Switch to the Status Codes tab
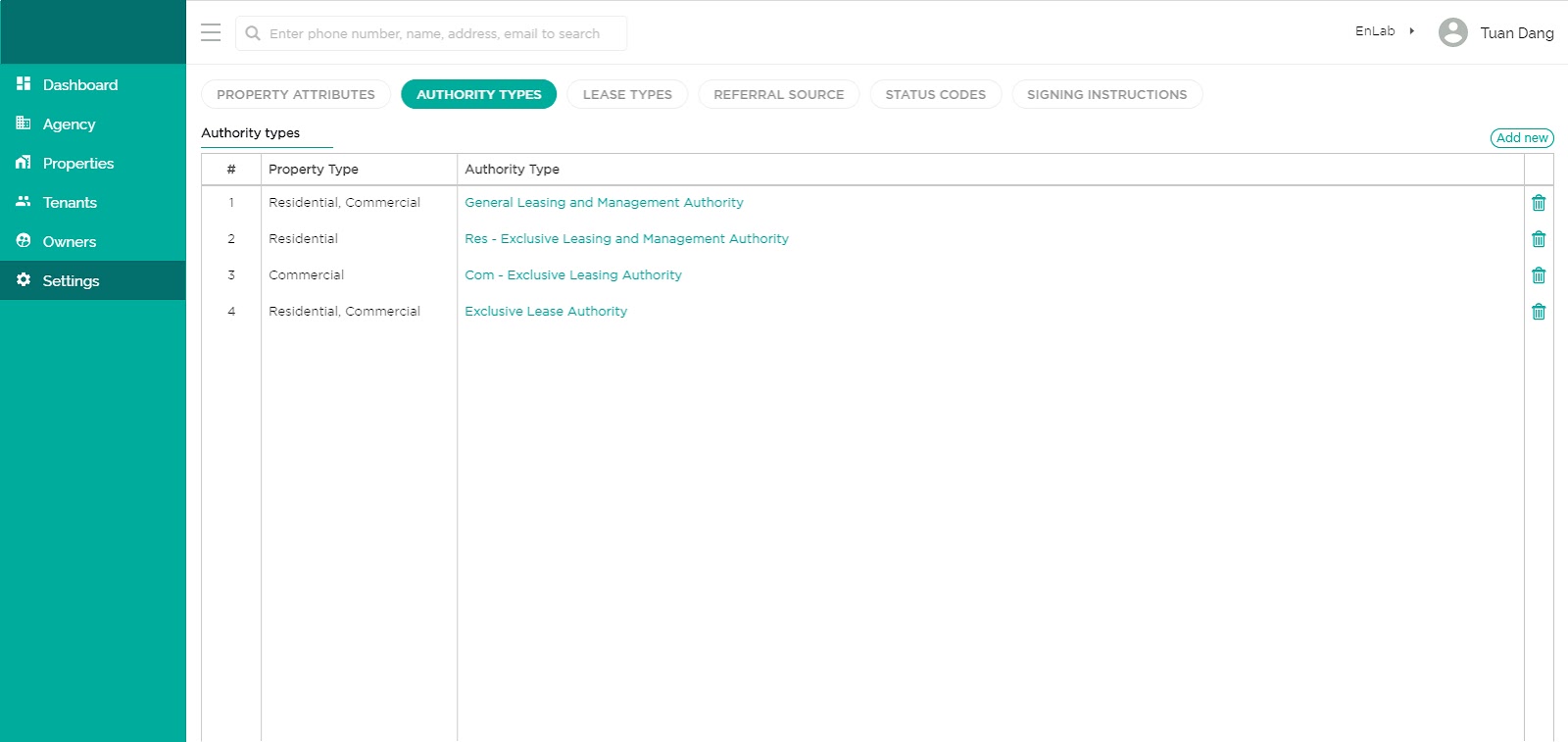This screenshot has width=1568, height=742. pyautogui.click(x=936, y=94)
